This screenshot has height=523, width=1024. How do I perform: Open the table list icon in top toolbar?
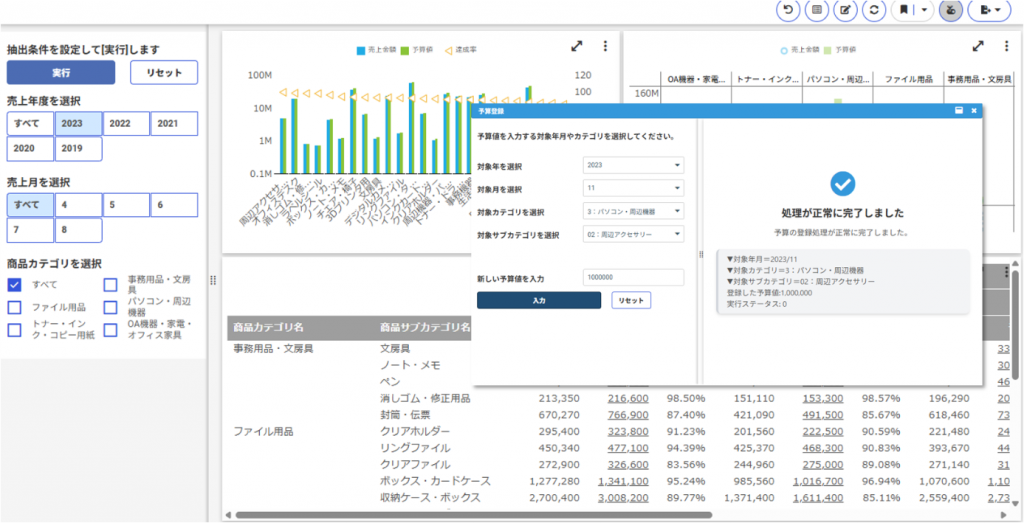point(818,11)
